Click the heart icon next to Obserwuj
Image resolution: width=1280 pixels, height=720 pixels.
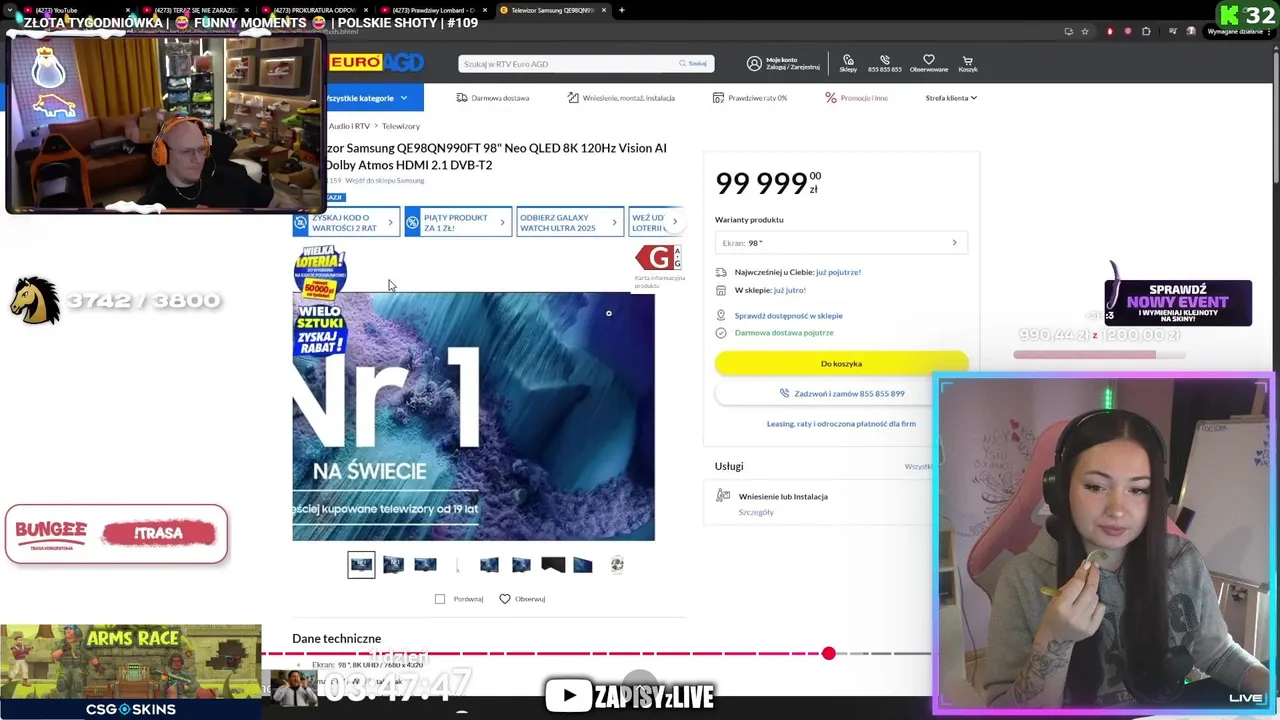pyautogui.click(x=504, y=599)
